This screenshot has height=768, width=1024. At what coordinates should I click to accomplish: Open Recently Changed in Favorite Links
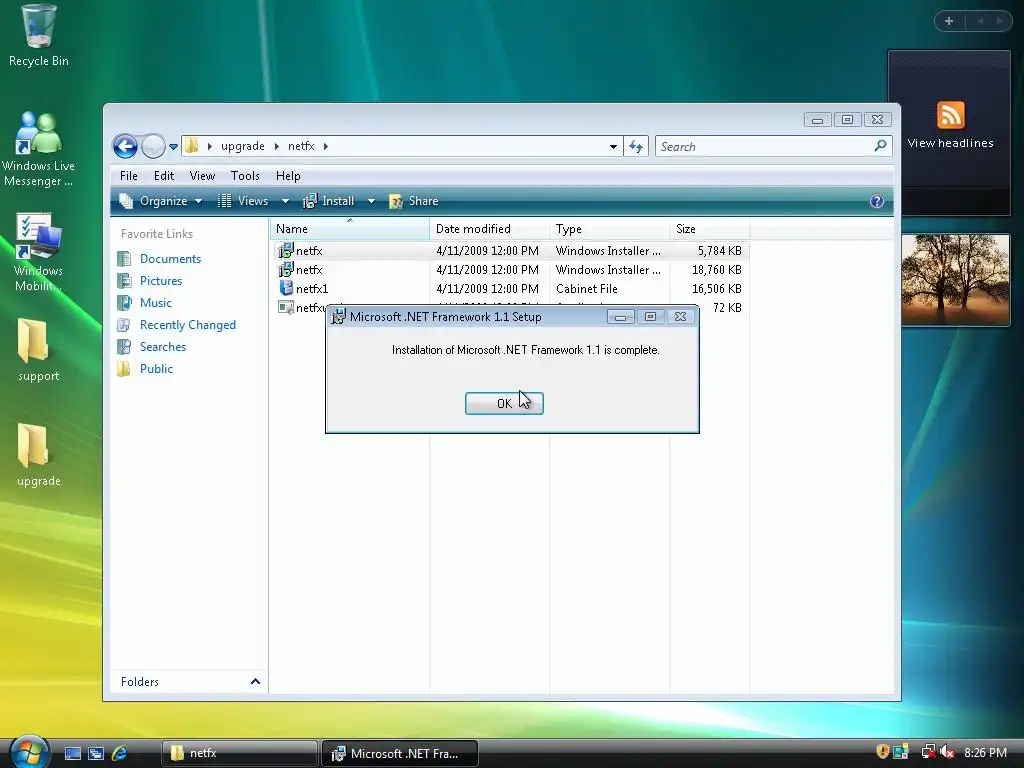[187, 325]
